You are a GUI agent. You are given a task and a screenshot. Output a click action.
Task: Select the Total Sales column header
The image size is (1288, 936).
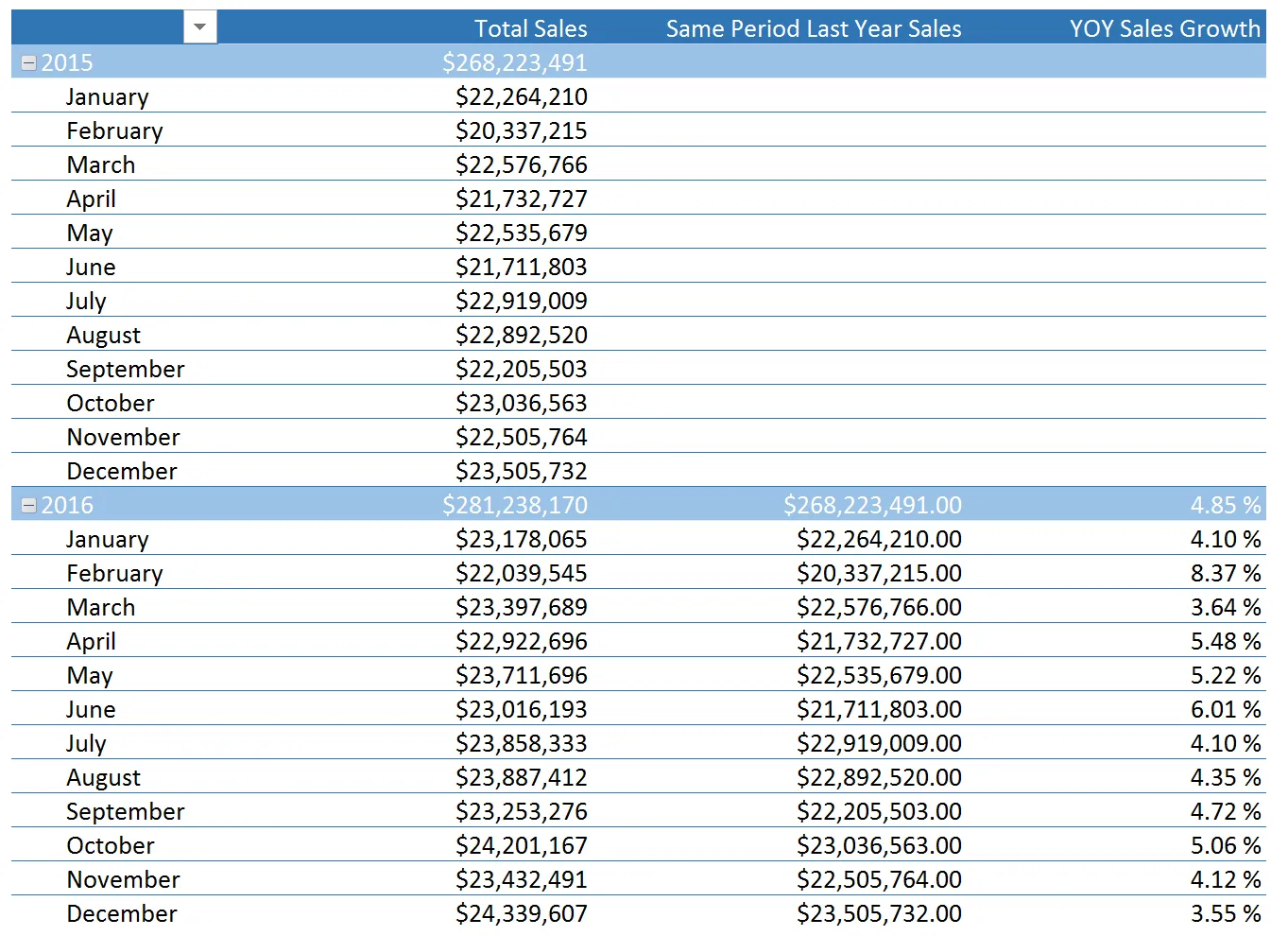point(530,28)
